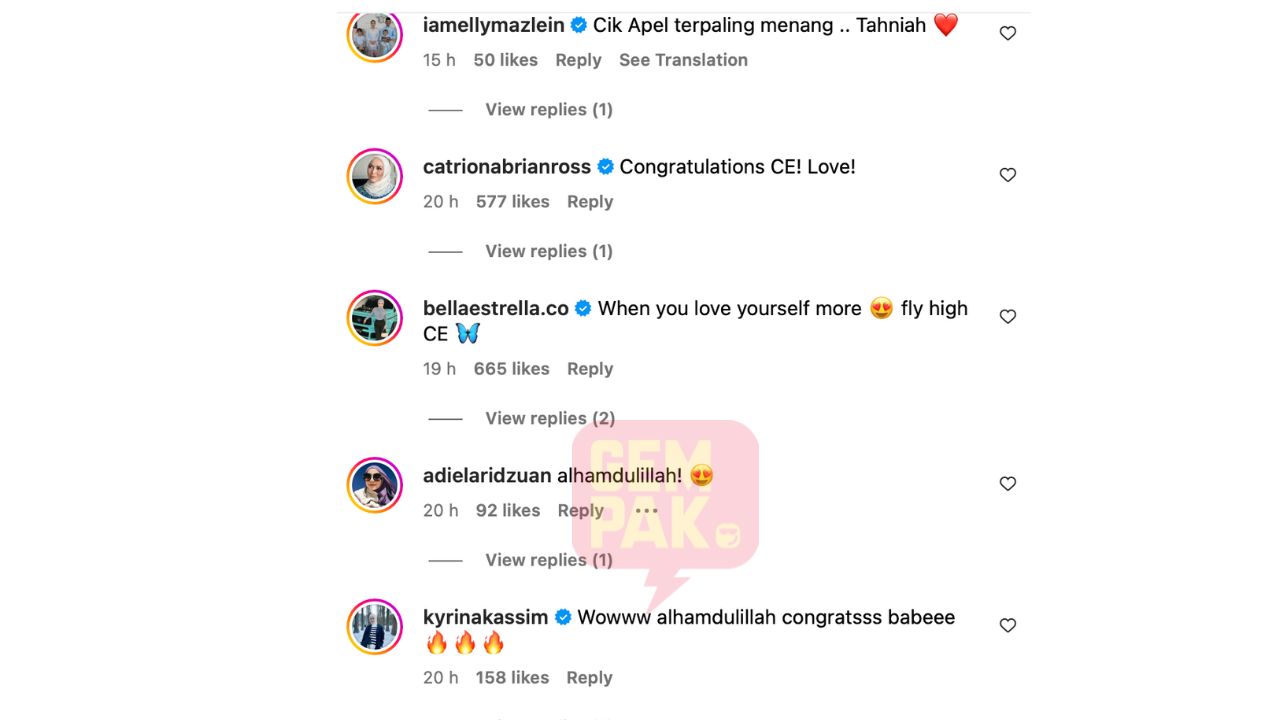This screenshot has width=1280, height=720.
Task: Expand View replies (1) under iamellymazlein's comment
Action: [x=549, y=109]
